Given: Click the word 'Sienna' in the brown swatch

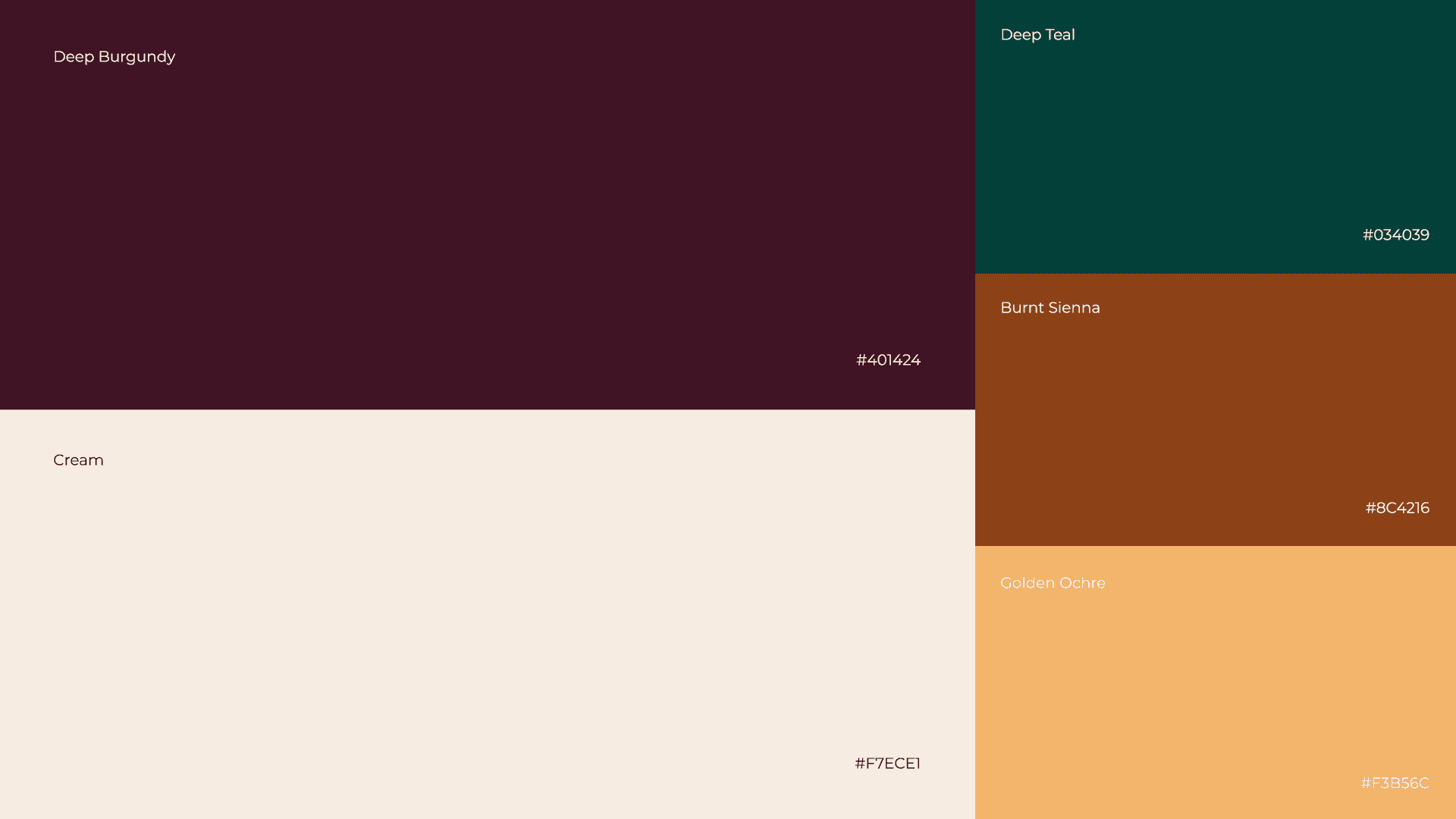Looking at the screenshot, I should 1074,308.
